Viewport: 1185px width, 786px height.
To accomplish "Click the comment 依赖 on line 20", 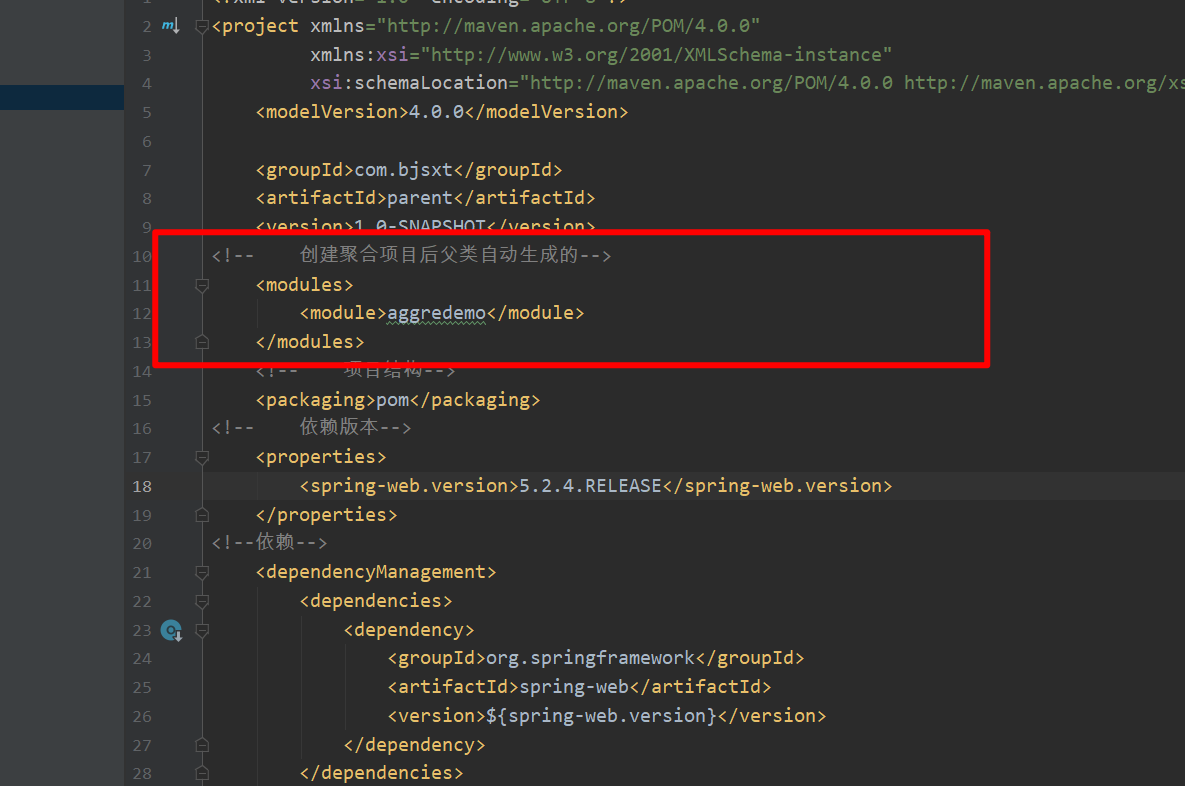I will (x=275, y=543).
